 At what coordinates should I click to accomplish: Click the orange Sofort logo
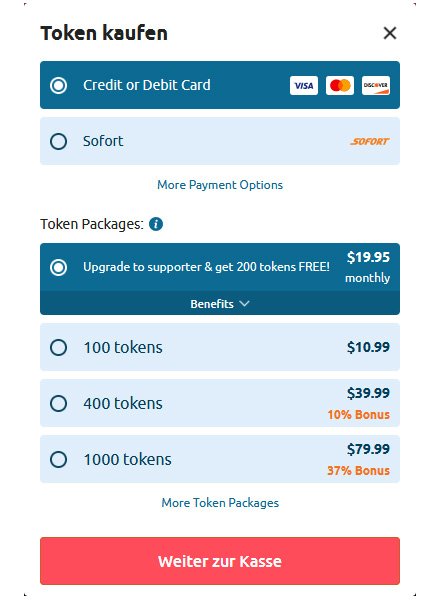(370, 142)
